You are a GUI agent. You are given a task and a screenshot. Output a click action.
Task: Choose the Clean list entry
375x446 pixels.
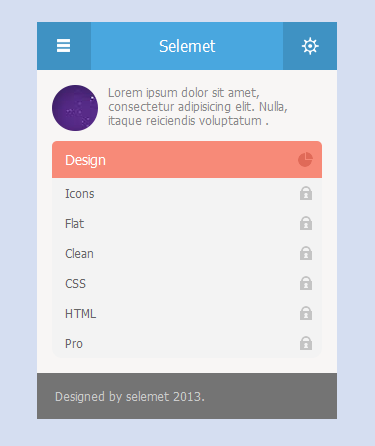tap(187, 253)
